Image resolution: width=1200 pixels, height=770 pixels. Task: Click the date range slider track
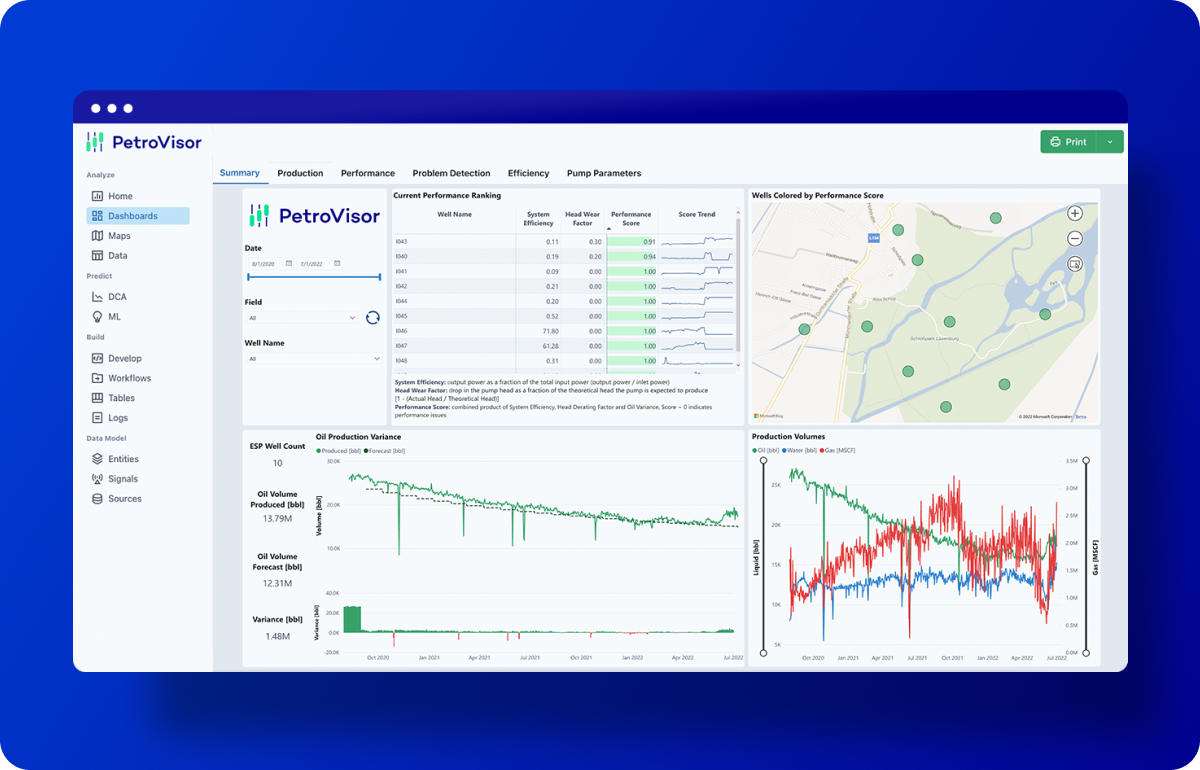(314, 277)
